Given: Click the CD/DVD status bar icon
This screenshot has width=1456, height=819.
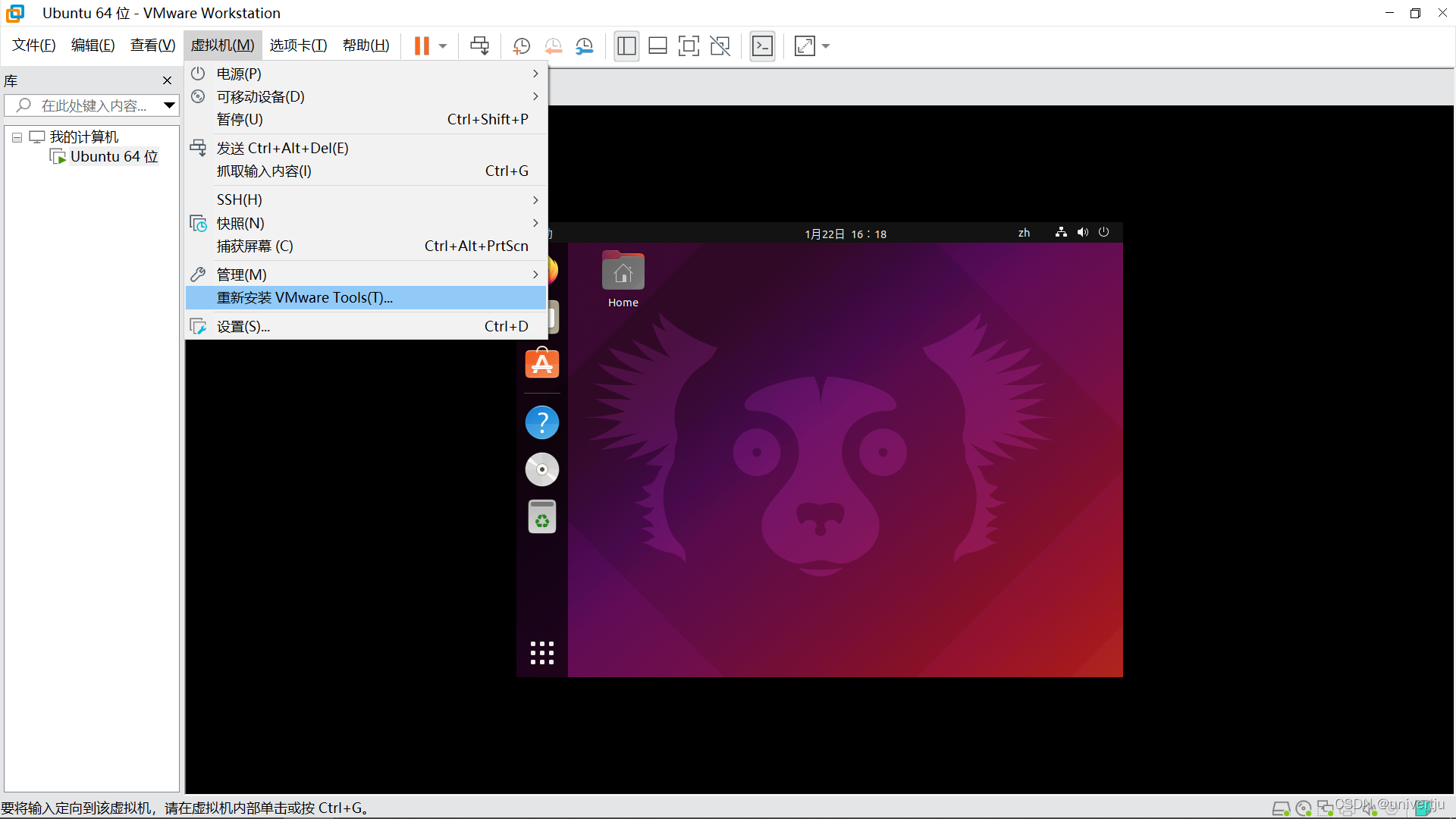Looking at the screenshot, I should point(1304,808).
